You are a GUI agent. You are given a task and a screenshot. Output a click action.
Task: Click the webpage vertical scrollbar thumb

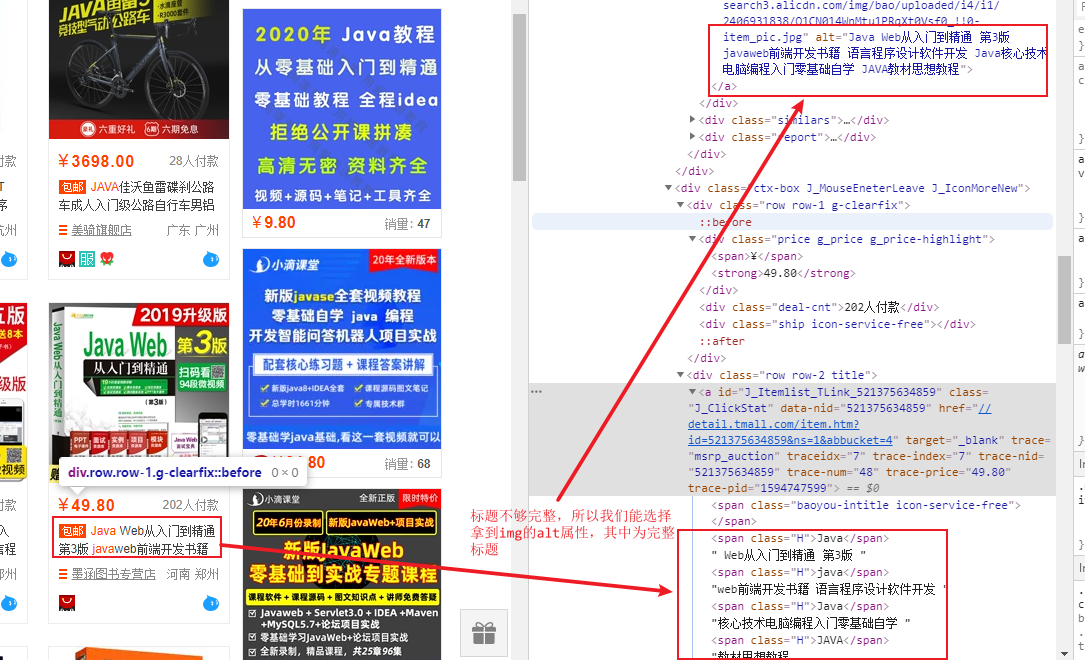519,97
